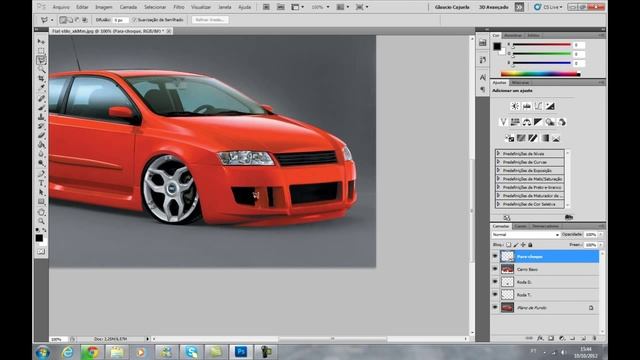
Task: Select the 3D Avançado workspace
Action: coord(493,7)
